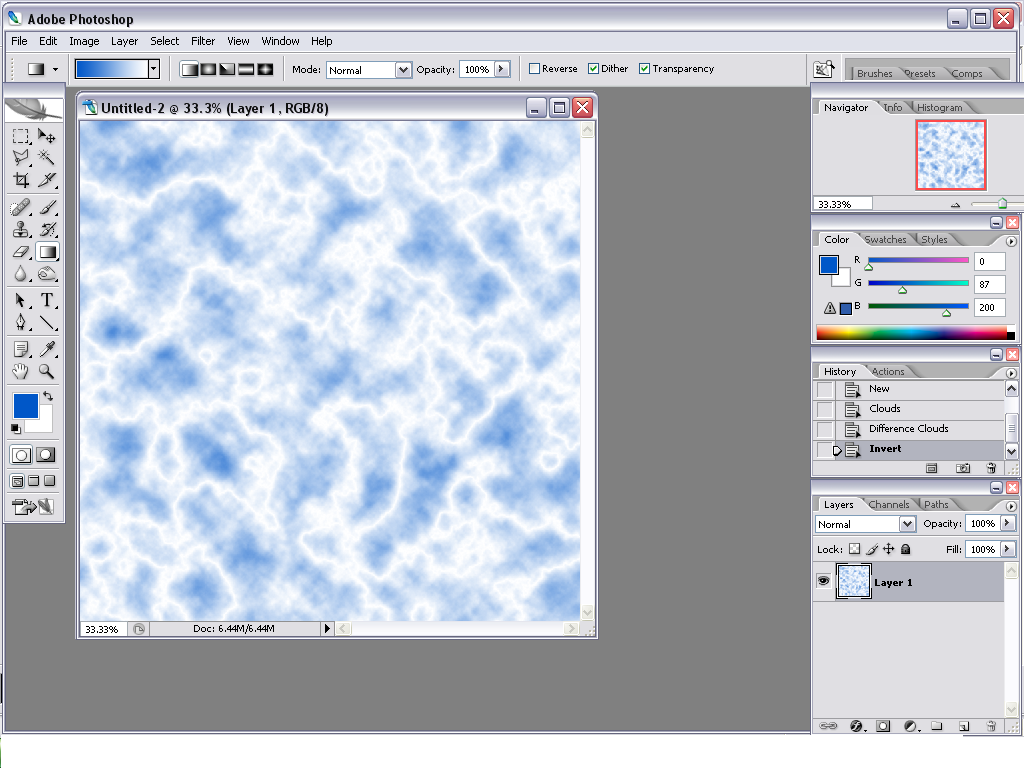Open the Layers Opacity slider arrow
Screen dimensions: 1024x768
click(1008, 523)
